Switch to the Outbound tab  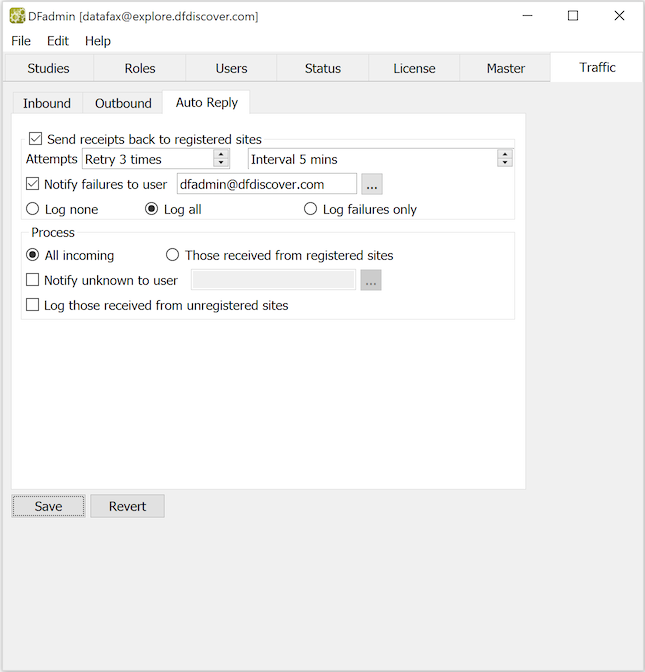tap(123, 103)
